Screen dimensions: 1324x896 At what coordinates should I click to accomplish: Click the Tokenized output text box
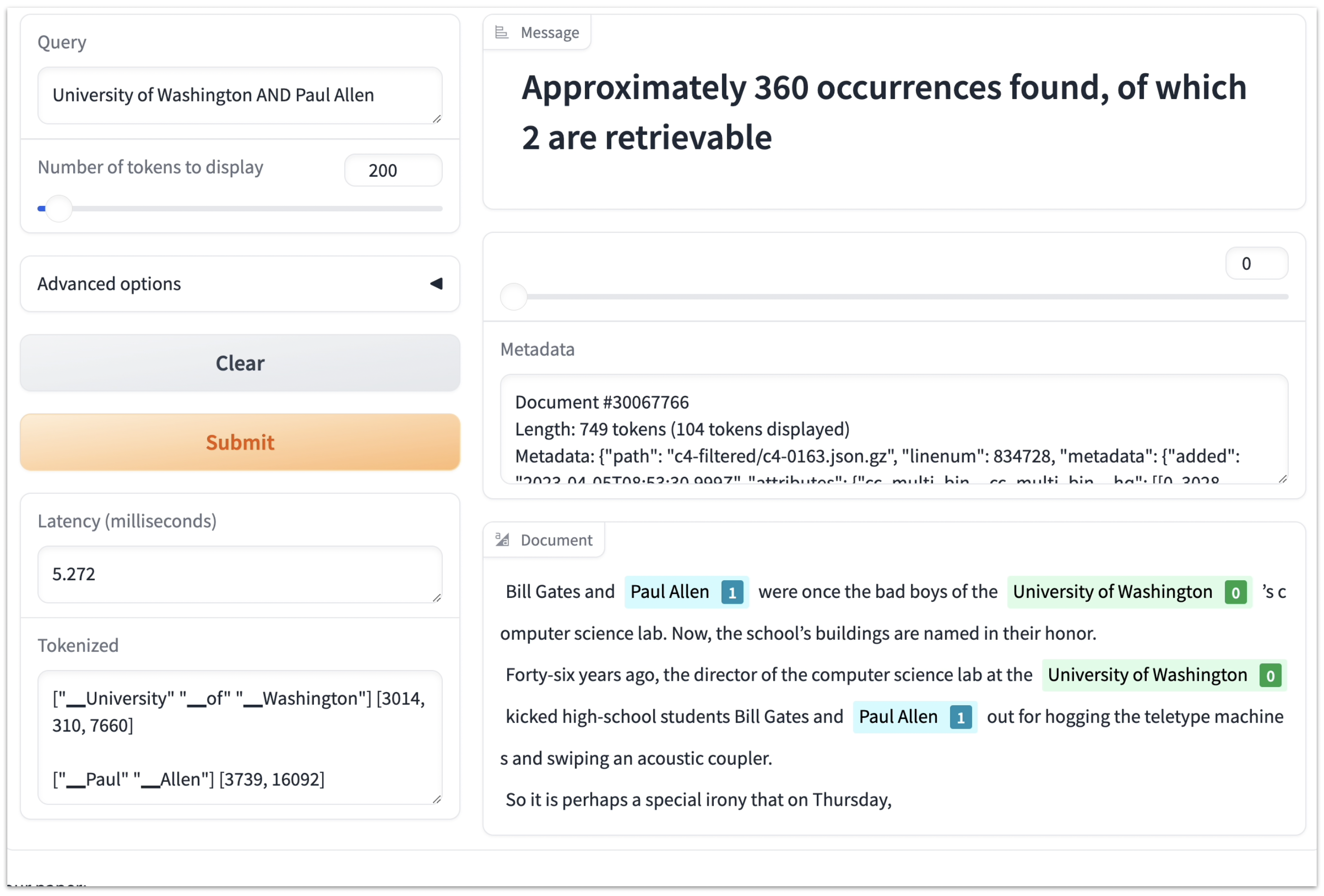[240, 737]
